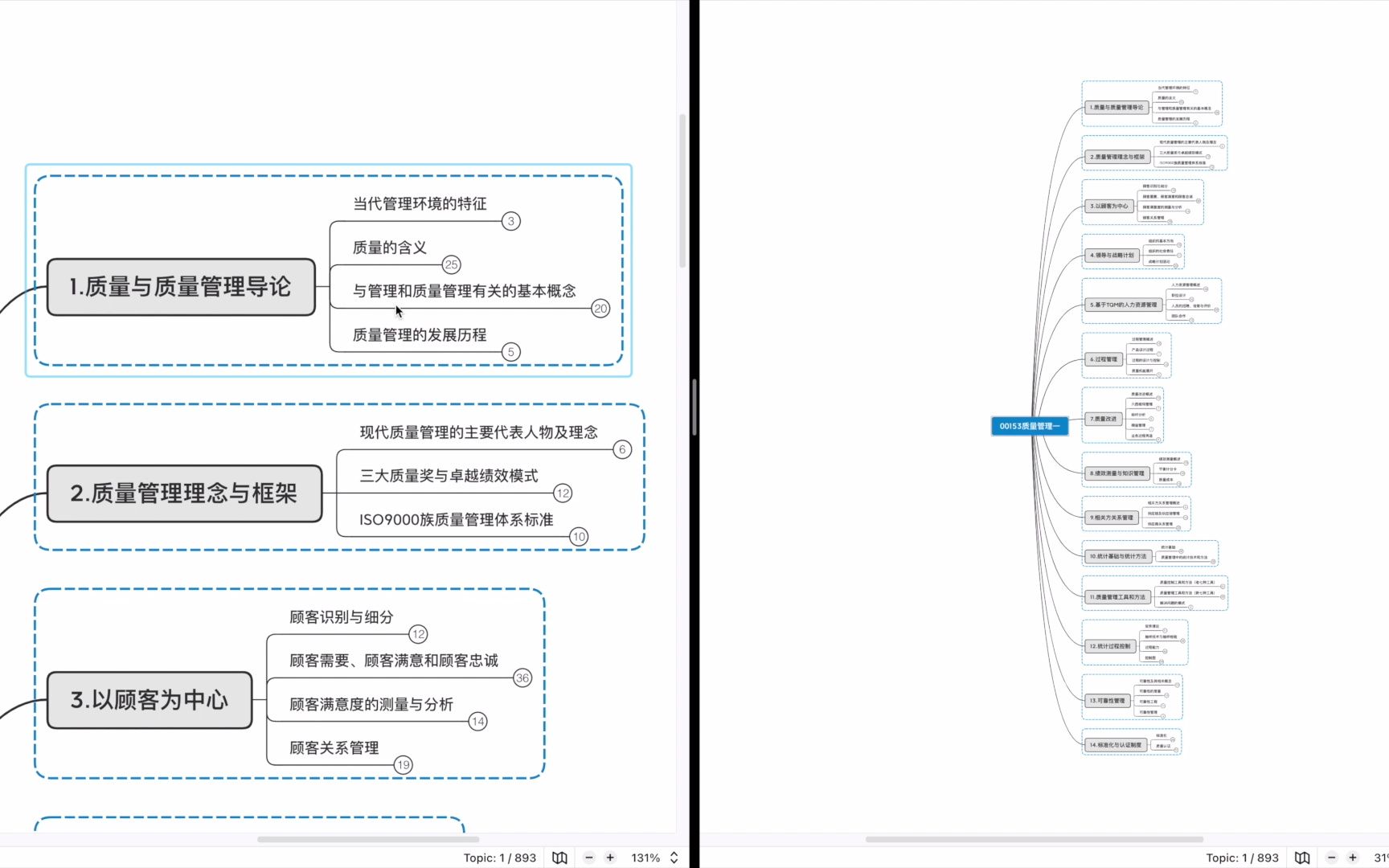Open the map overview icon in right pane status bar
This screenshot has width=1389, height=868.
[1302, 858]
